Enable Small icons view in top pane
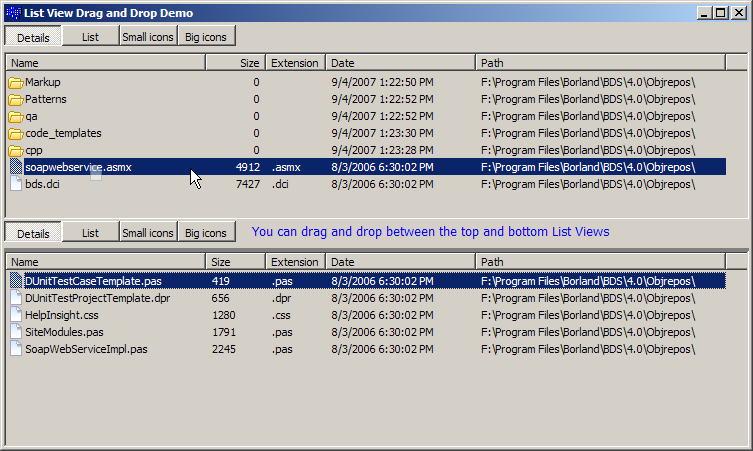The image size is (753, 451). 147,37
